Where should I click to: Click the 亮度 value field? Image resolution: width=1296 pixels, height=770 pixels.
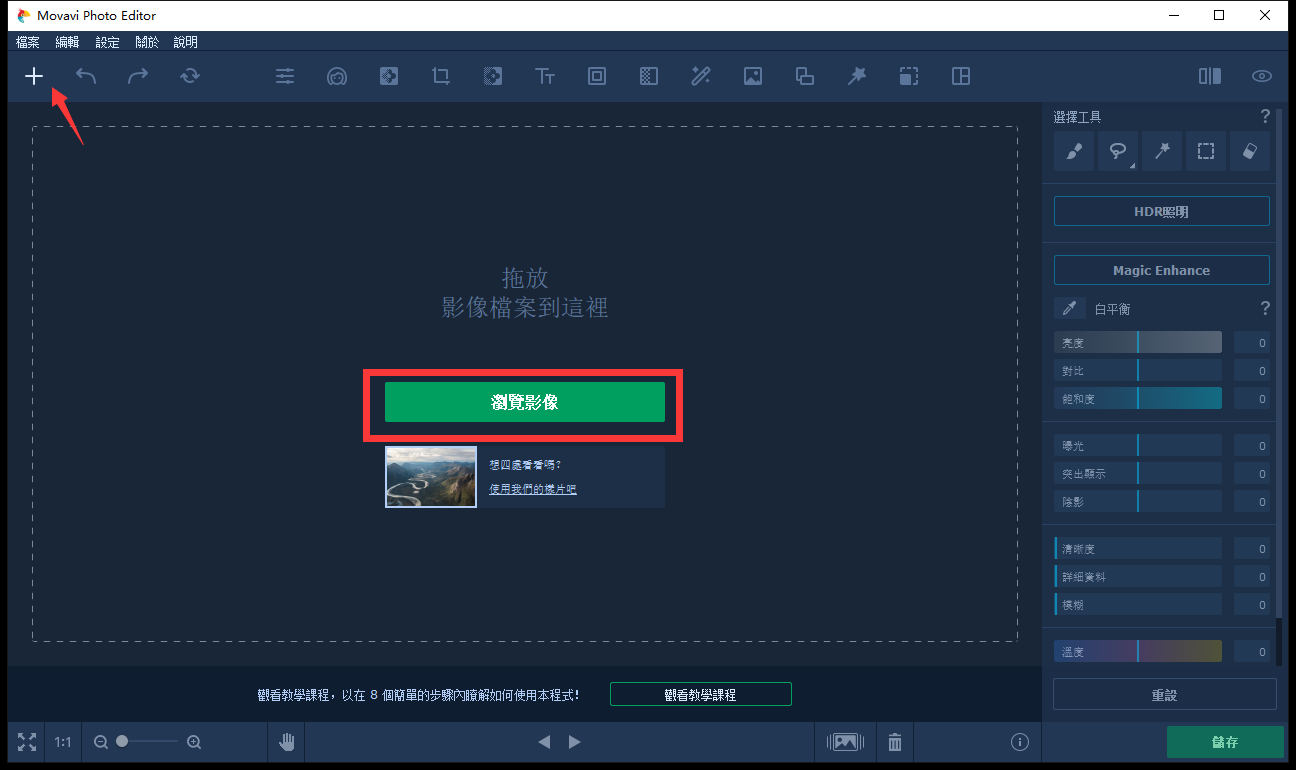(1252, 343)
